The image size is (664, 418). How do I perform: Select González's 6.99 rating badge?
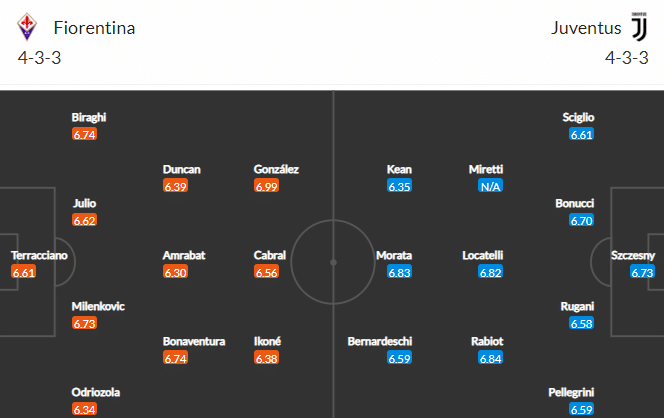pyautogui.click(x=266, y=186)
